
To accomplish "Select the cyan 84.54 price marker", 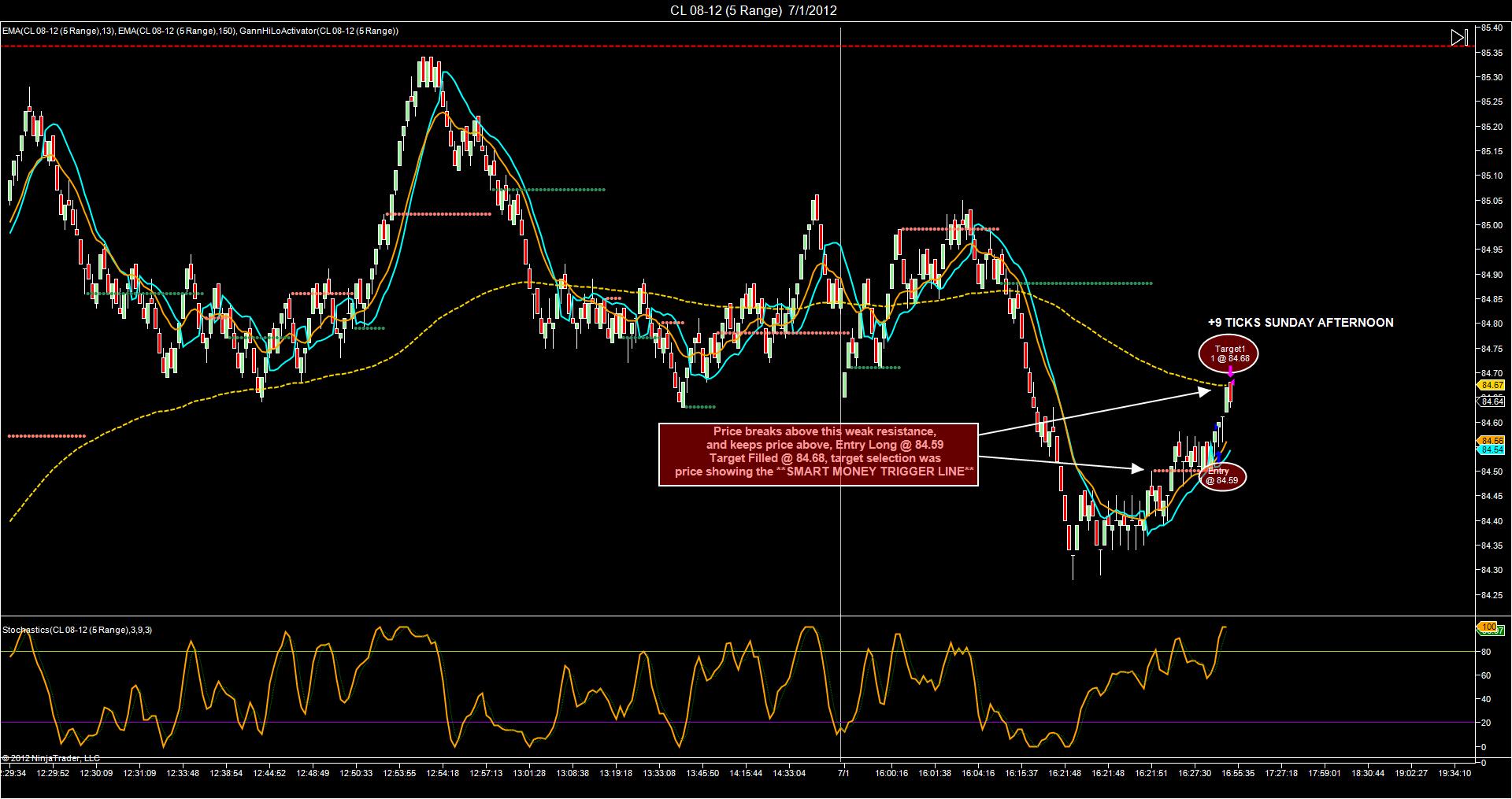I will [x=1492, y=449].
